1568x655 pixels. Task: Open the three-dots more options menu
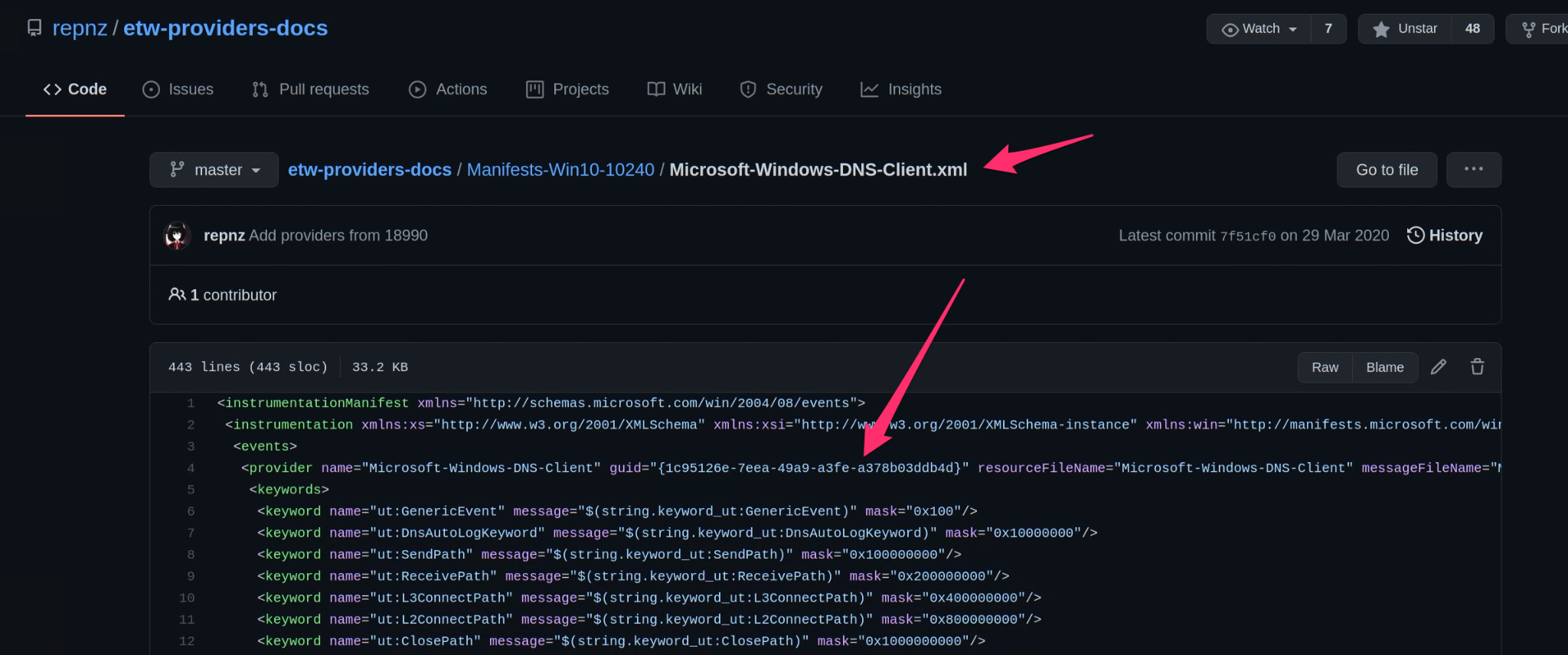coord(1474,170)
